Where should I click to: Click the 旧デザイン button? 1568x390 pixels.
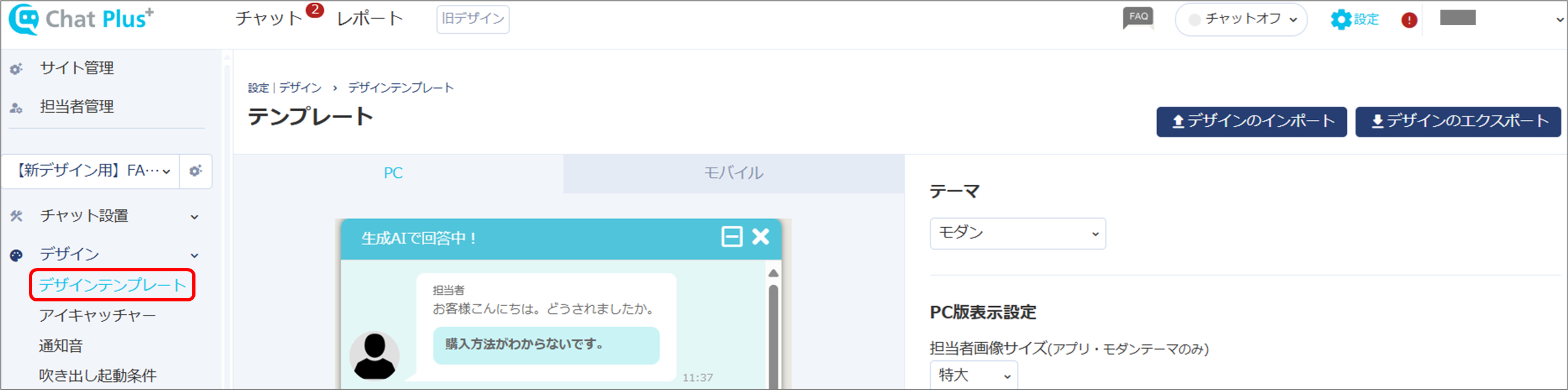click(x=473, y=19)
